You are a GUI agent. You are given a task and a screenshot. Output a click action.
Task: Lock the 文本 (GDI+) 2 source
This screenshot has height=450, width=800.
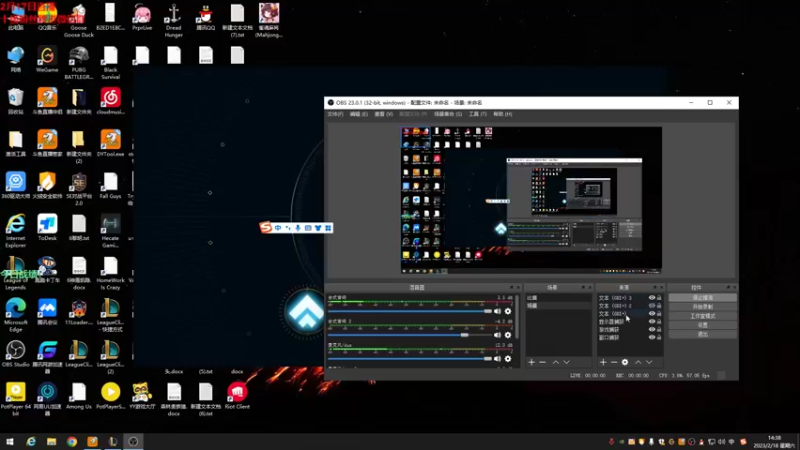click(x=659, y=306)
